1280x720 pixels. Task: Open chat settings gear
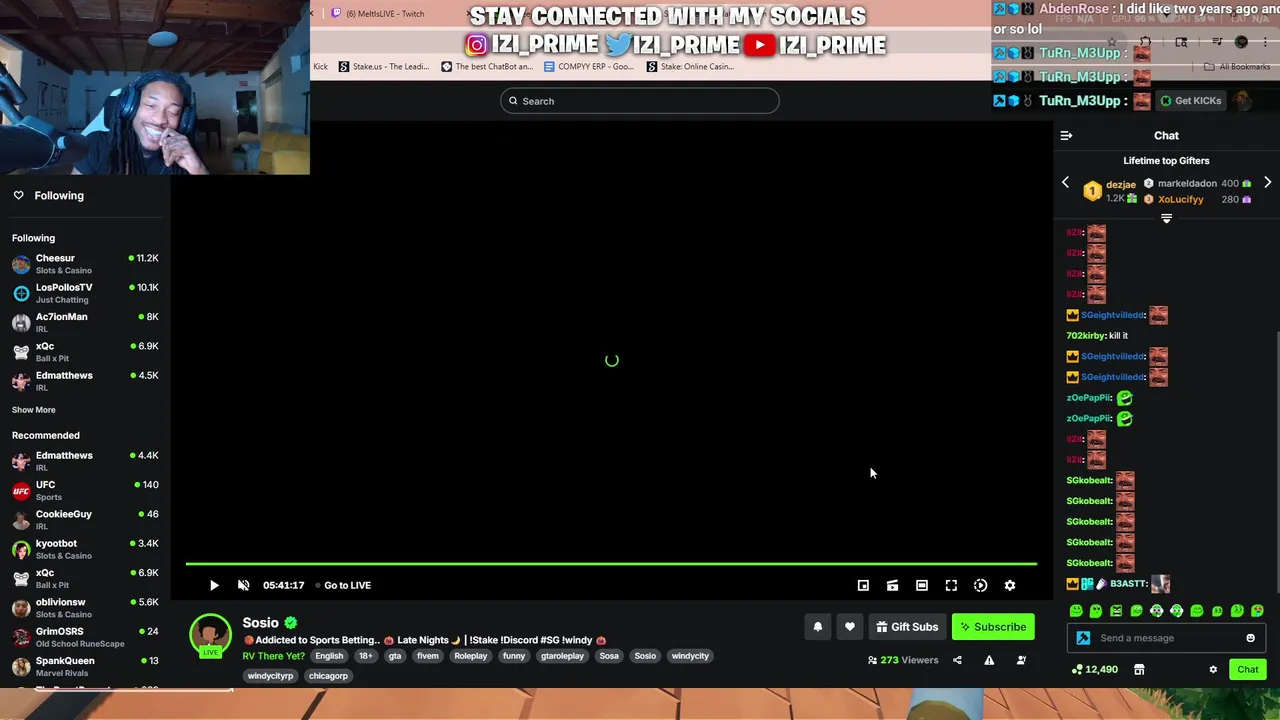coord(1213,669)
